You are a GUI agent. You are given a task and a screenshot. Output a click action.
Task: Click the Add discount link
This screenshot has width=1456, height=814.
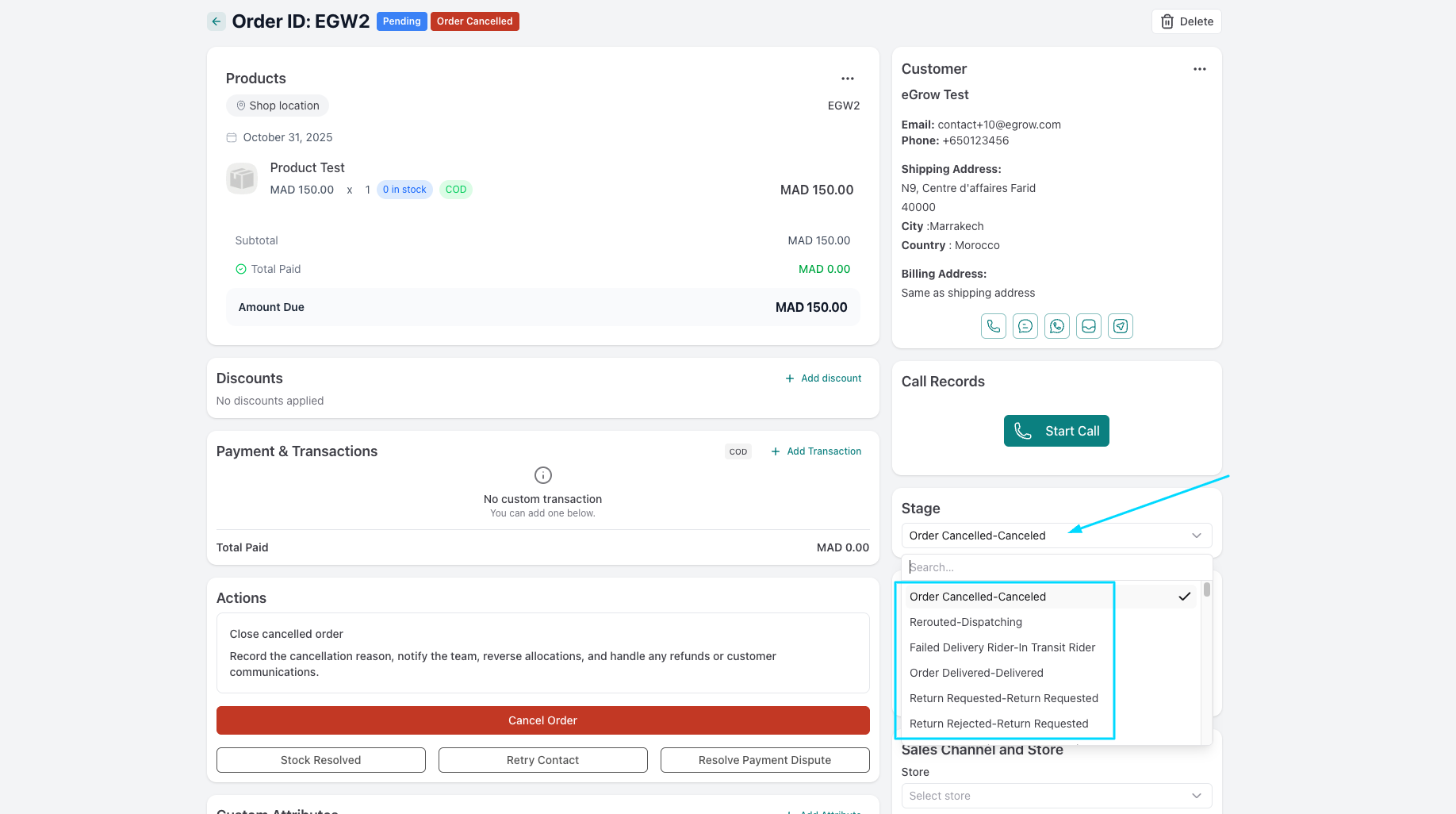[x=823, y=378]
